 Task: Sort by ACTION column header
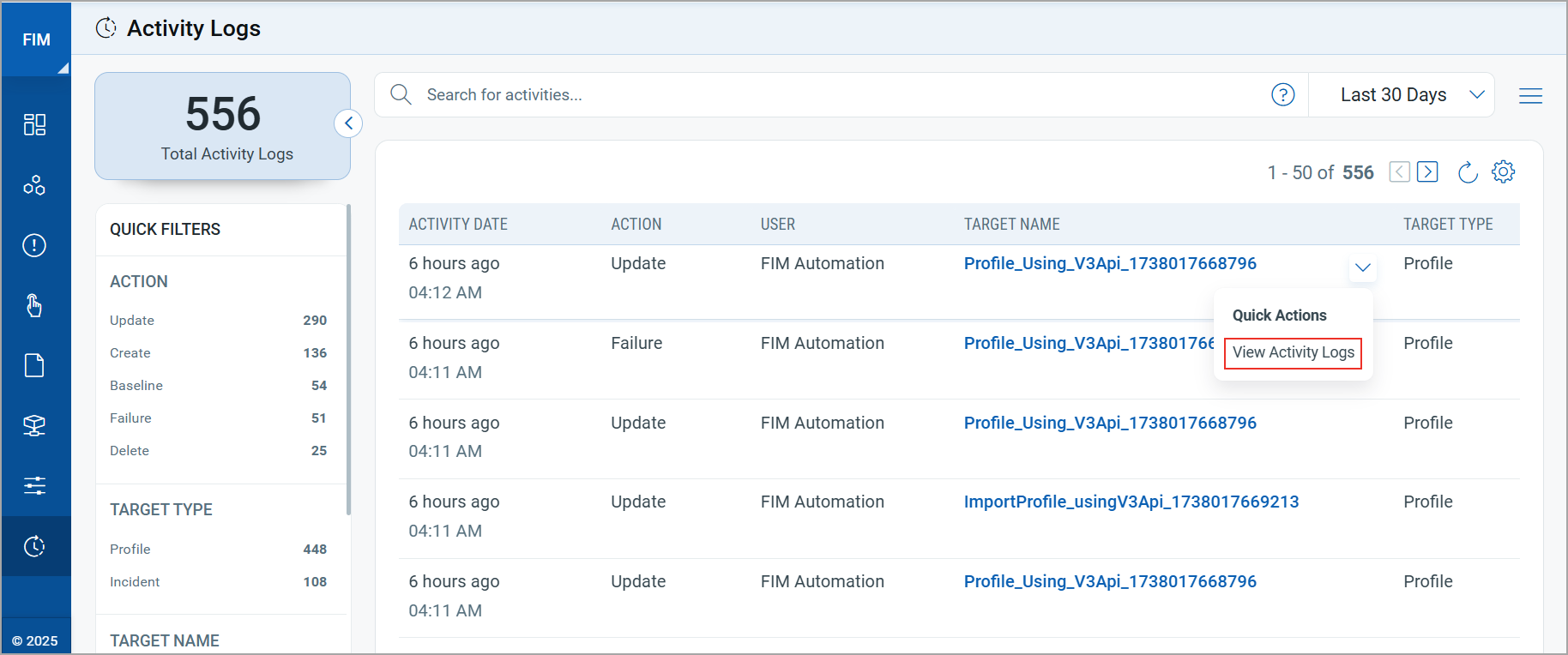636,224
